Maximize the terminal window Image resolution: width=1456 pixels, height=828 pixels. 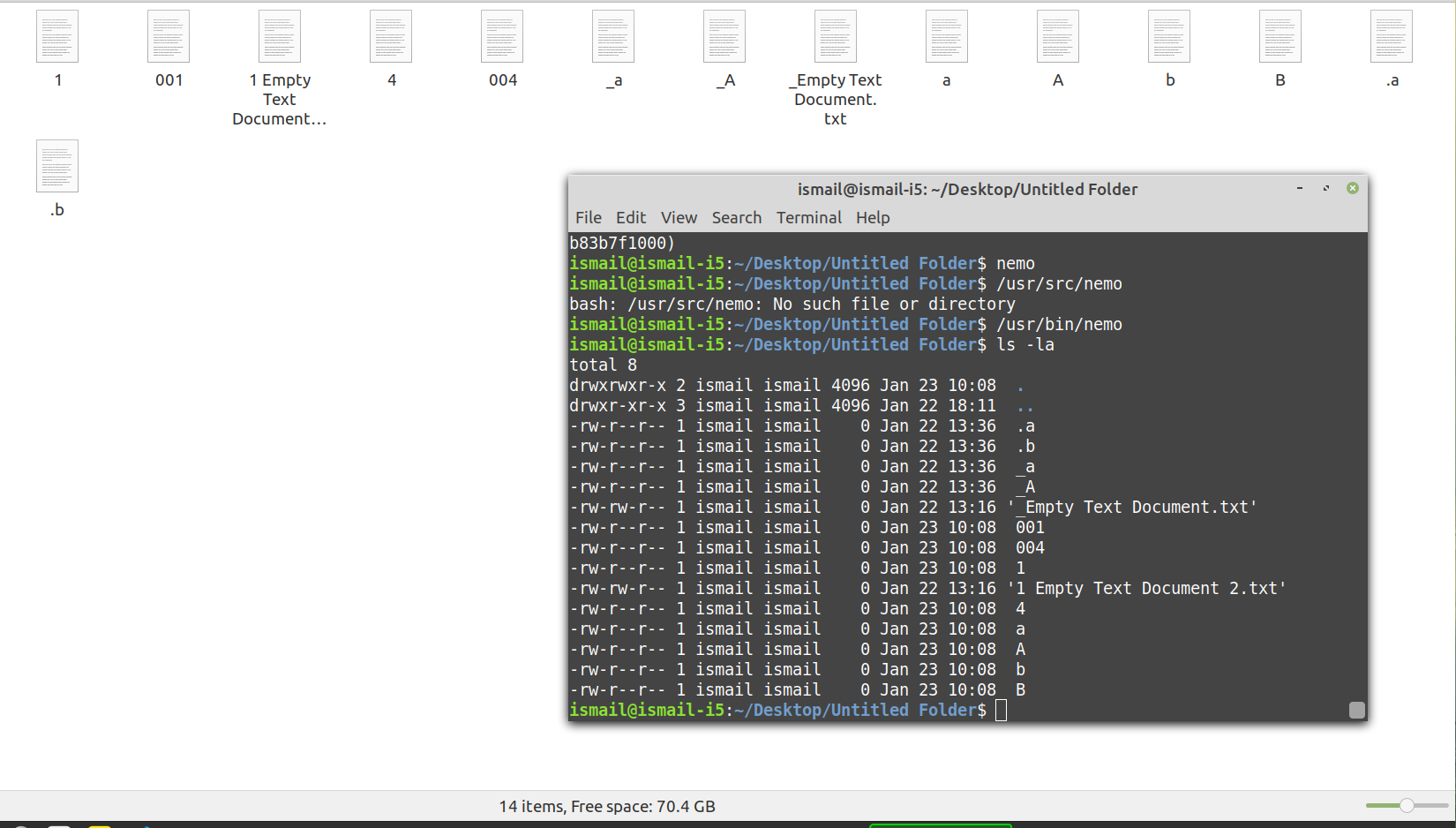coord(1326,188)
